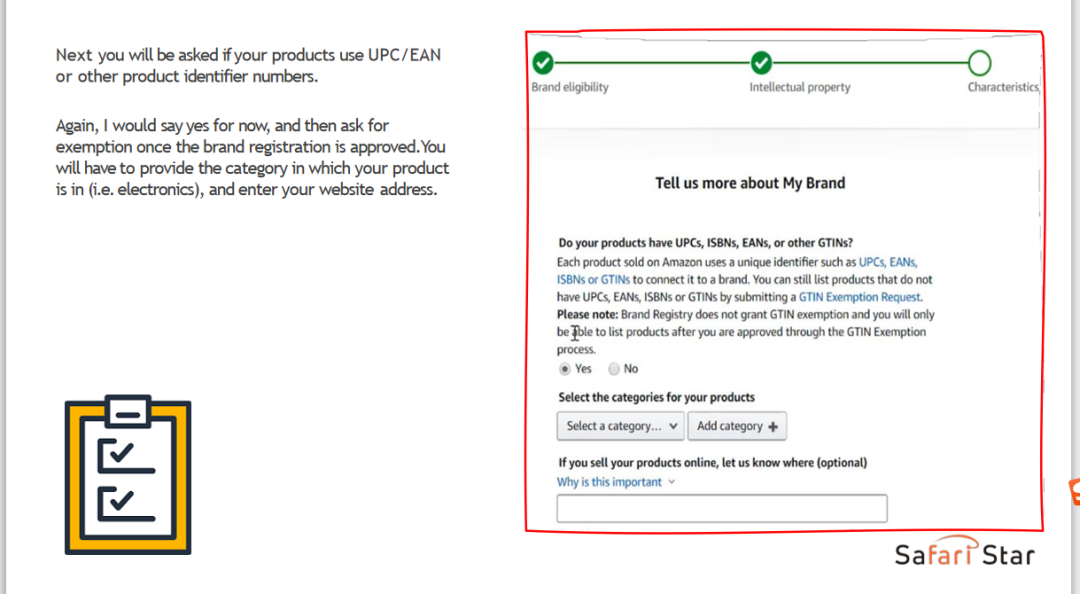Open the Select a category dropdown
Screen dimensions: 1080x594
pos(620,426)
